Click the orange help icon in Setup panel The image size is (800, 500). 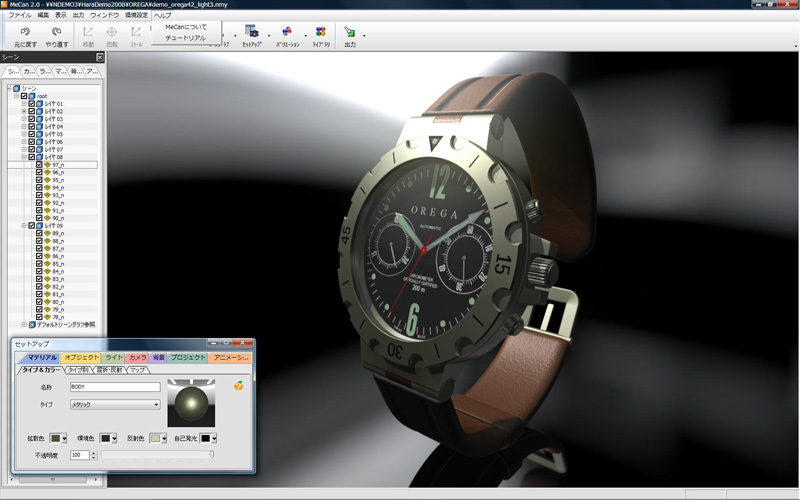238,385
